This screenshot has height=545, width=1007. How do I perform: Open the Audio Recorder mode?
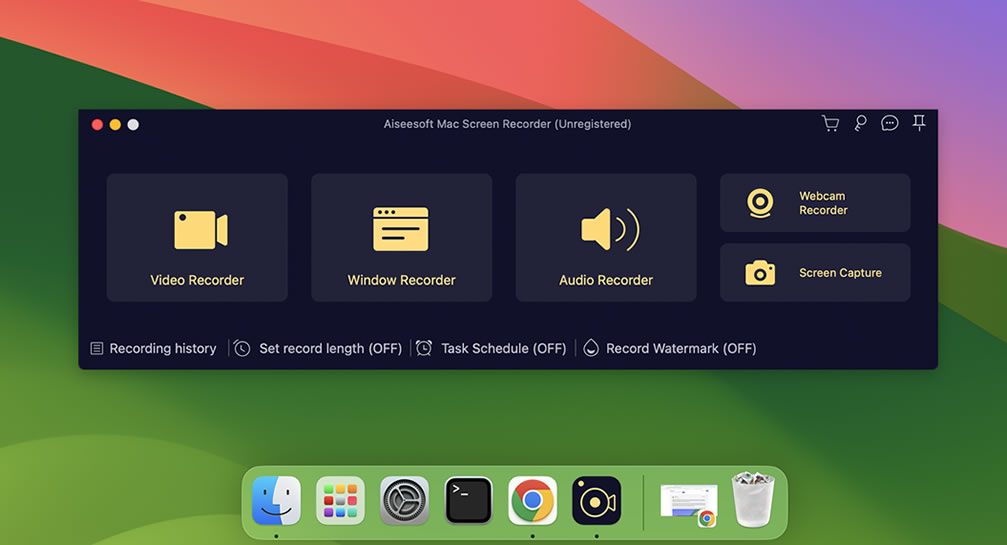click(x=606, y=238)
